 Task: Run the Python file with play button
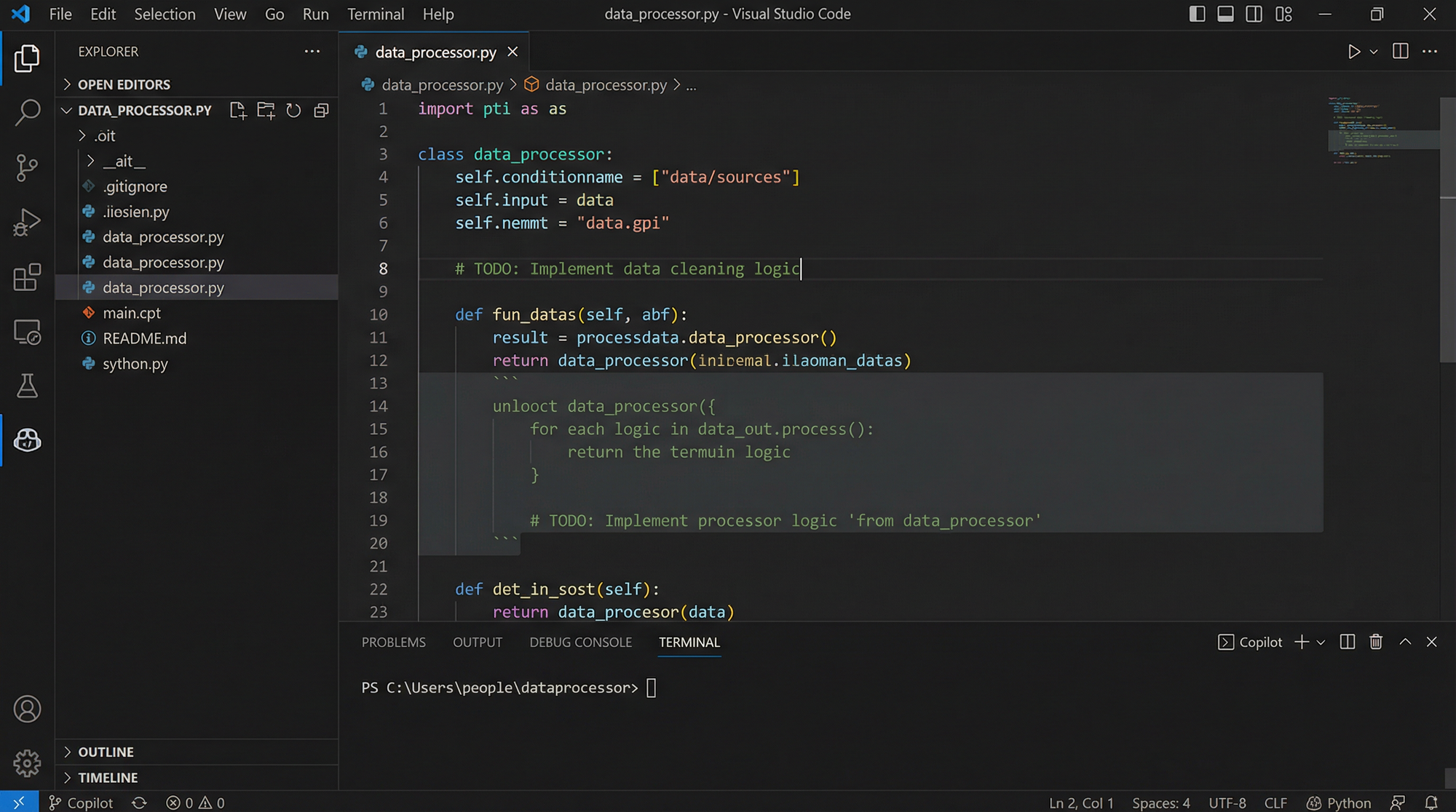coord(1353,52)
